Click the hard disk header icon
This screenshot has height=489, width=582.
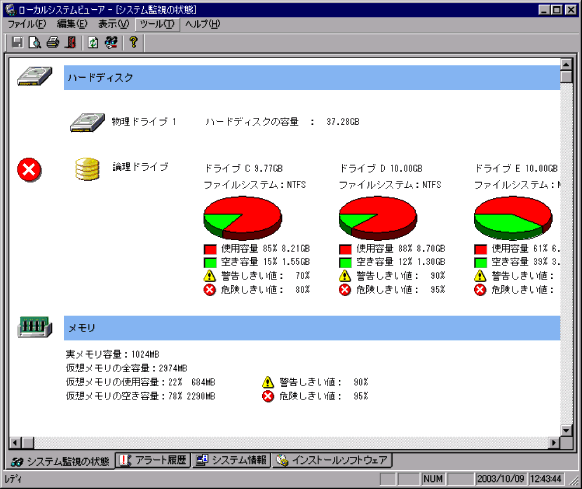click(35, 76)
